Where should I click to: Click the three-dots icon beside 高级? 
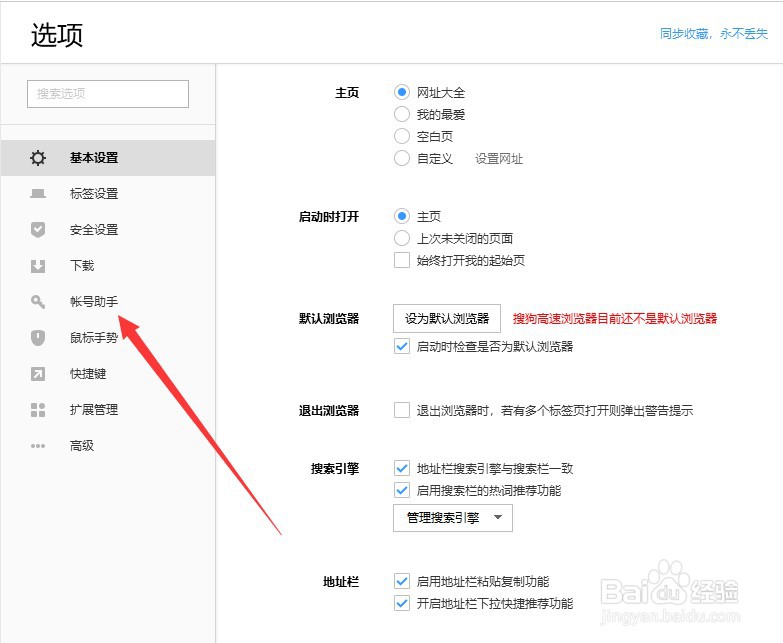pos(38,446)
